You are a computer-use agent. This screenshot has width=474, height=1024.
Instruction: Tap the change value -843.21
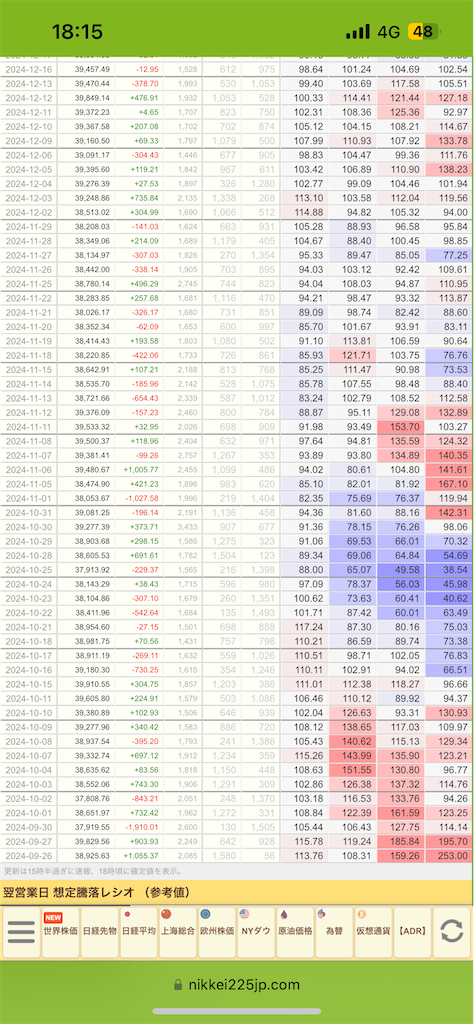[145, 798]
